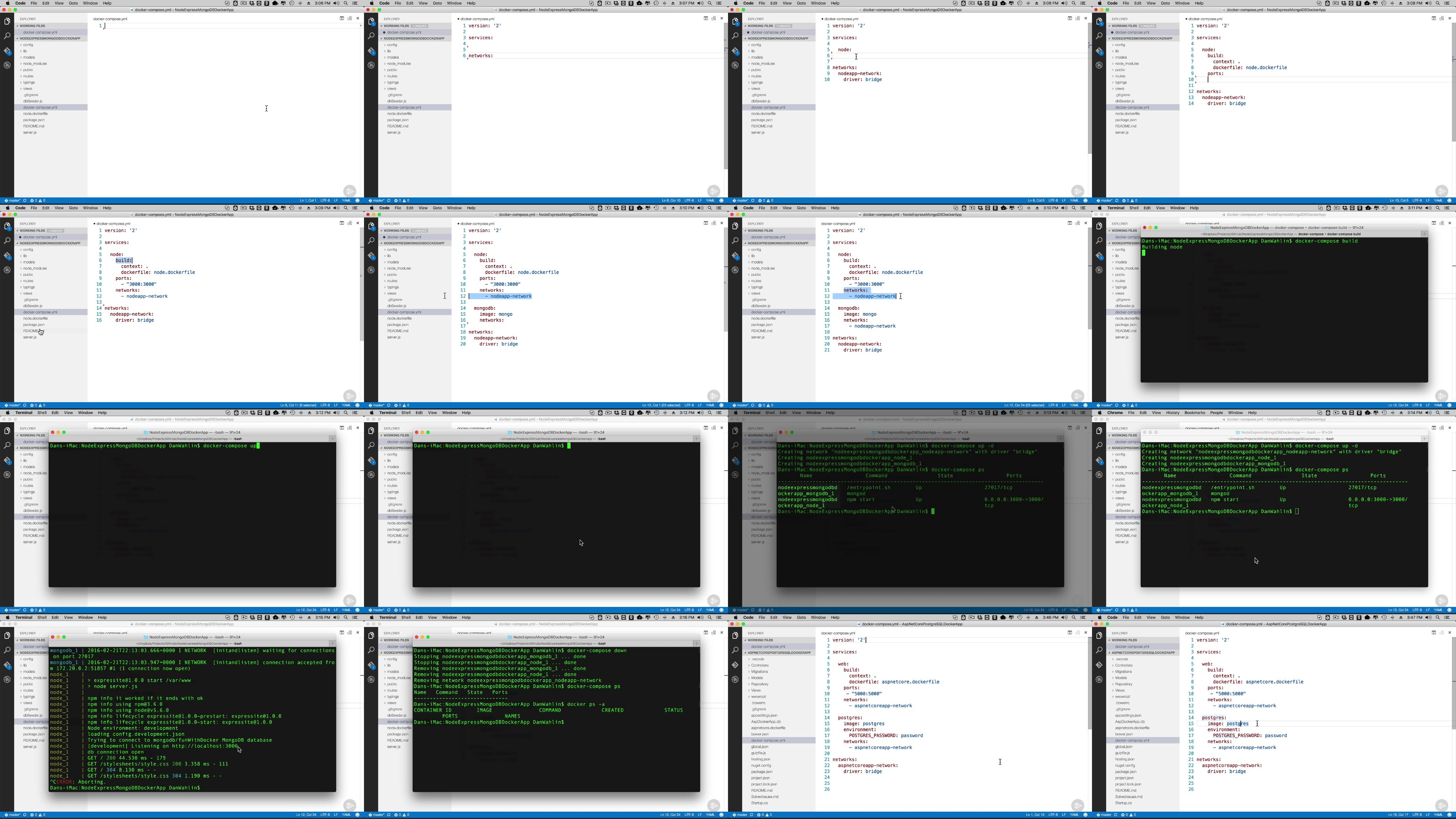
Task: Open Notification Center in 3:46 PM menu bar
Action: click(x=1083, y=618)
